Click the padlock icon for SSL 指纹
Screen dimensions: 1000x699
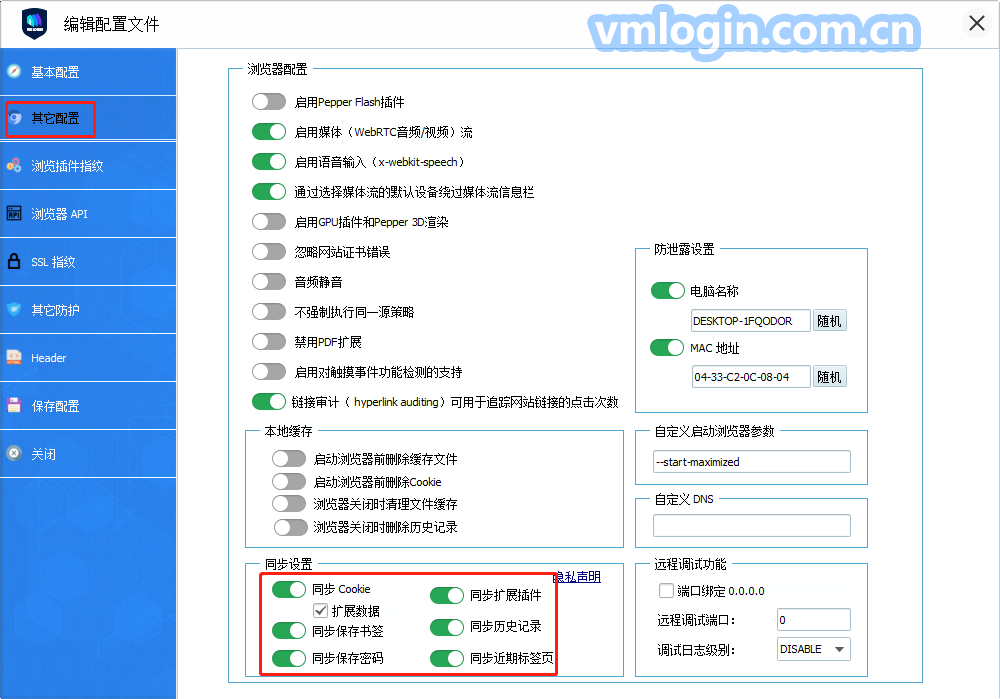14,262
